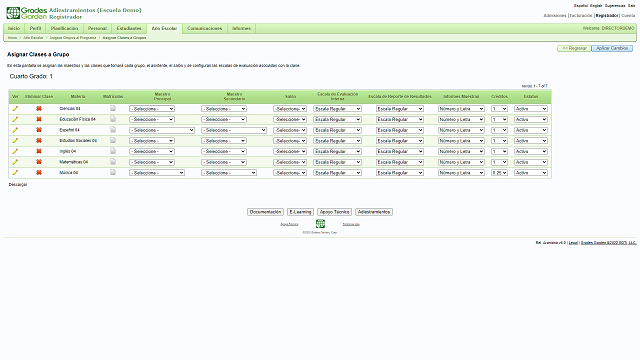Screen dimensions: 640x360
Task: Open Maestro Principal dropdown for Música 04
Action: tap(157, 173)
